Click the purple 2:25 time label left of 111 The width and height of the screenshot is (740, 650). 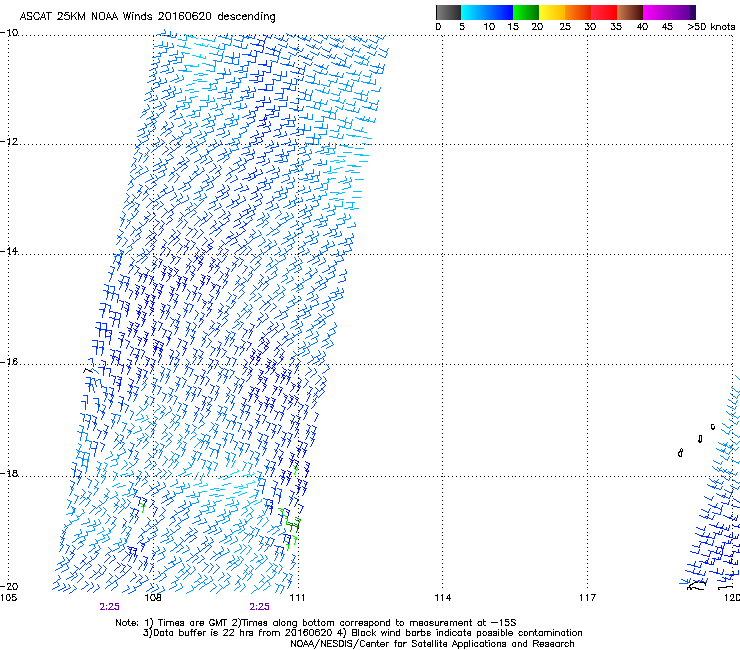pyautogui.click(x=260, y=607)
